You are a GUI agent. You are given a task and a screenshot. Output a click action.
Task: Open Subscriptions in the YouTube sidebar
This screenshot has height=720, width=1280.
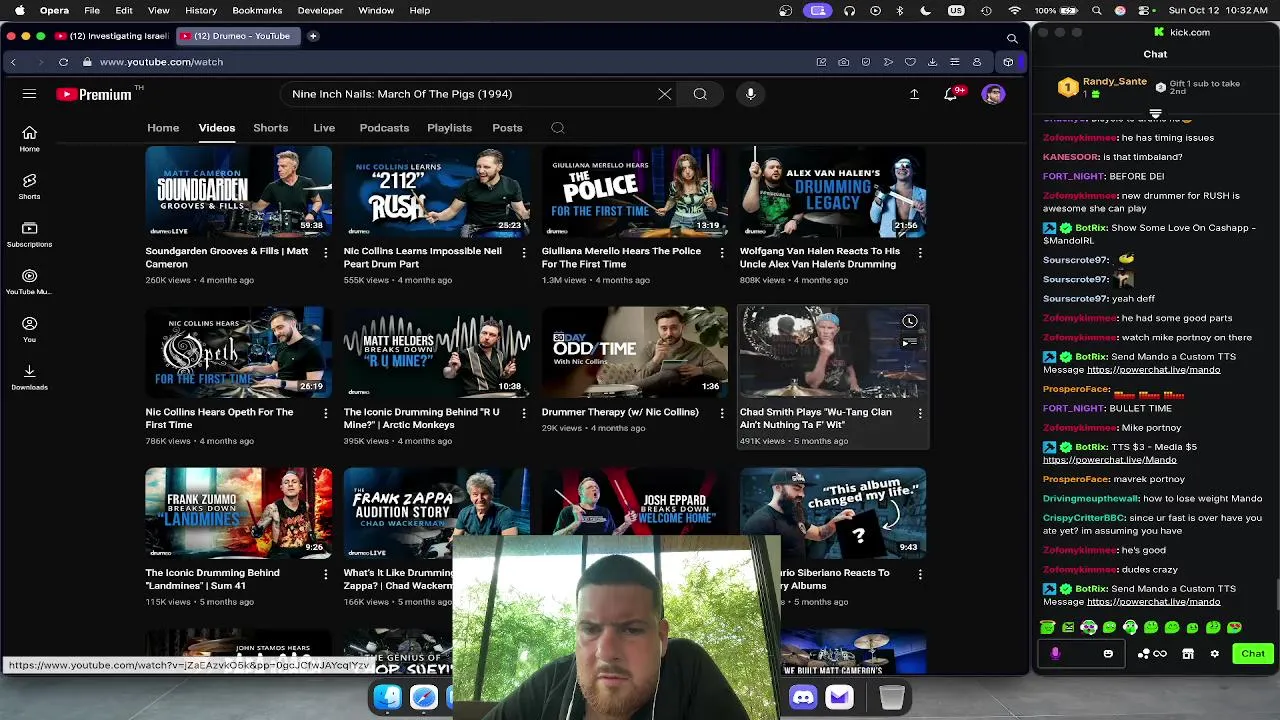pos(29,235)
